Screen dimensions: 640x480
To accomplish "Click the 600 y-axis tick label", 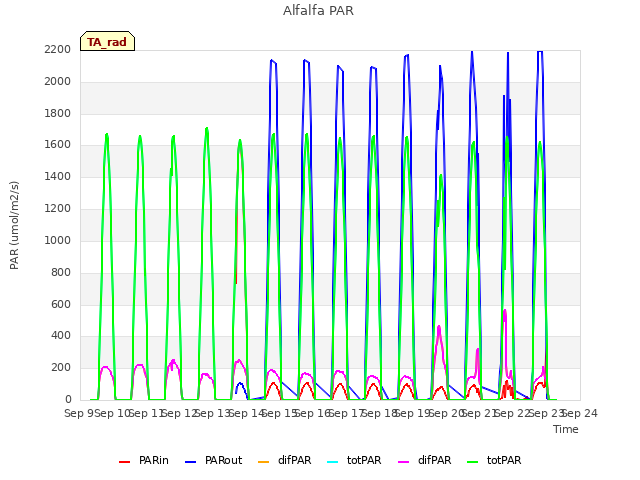I will pos(61,304).
